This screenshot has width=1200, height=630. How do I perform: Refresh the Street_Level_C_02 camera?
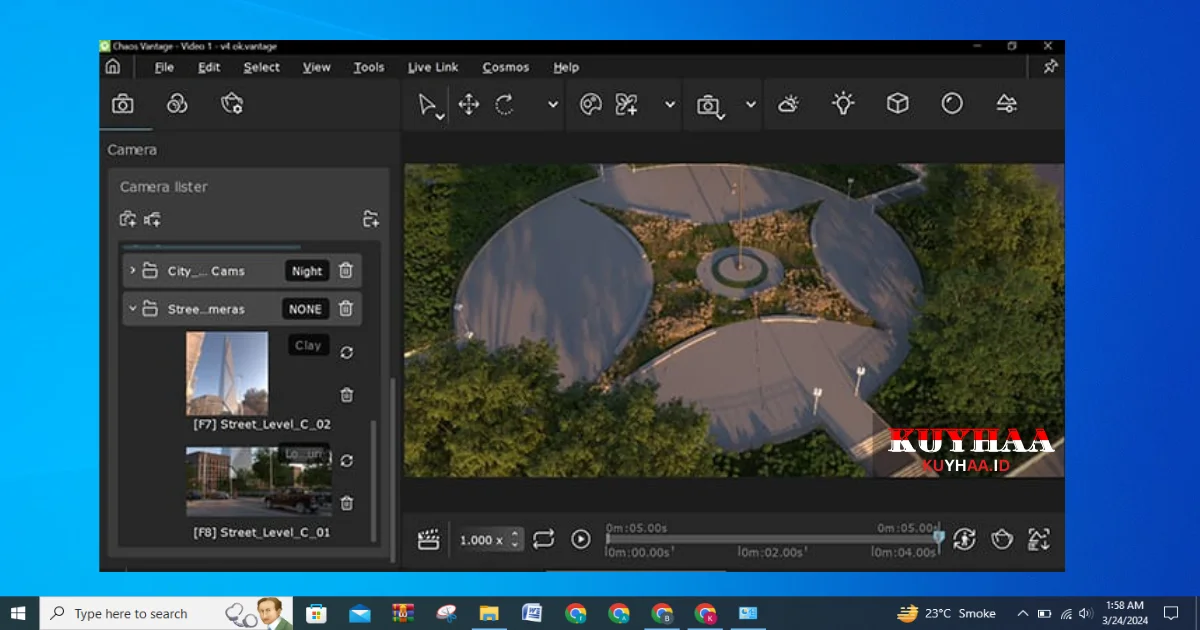[347, 353]
